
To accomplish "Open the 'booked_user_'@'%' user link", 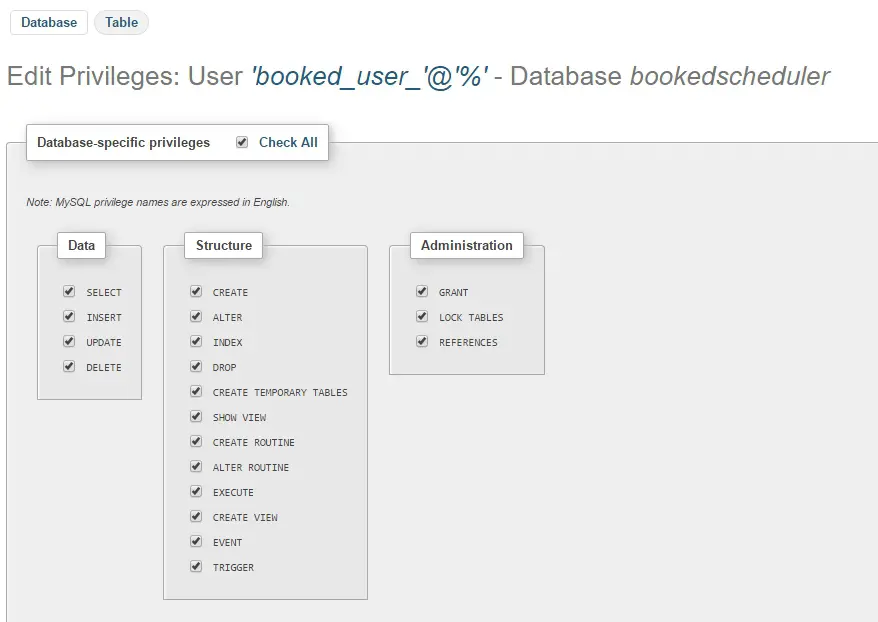I will [370, 76].
